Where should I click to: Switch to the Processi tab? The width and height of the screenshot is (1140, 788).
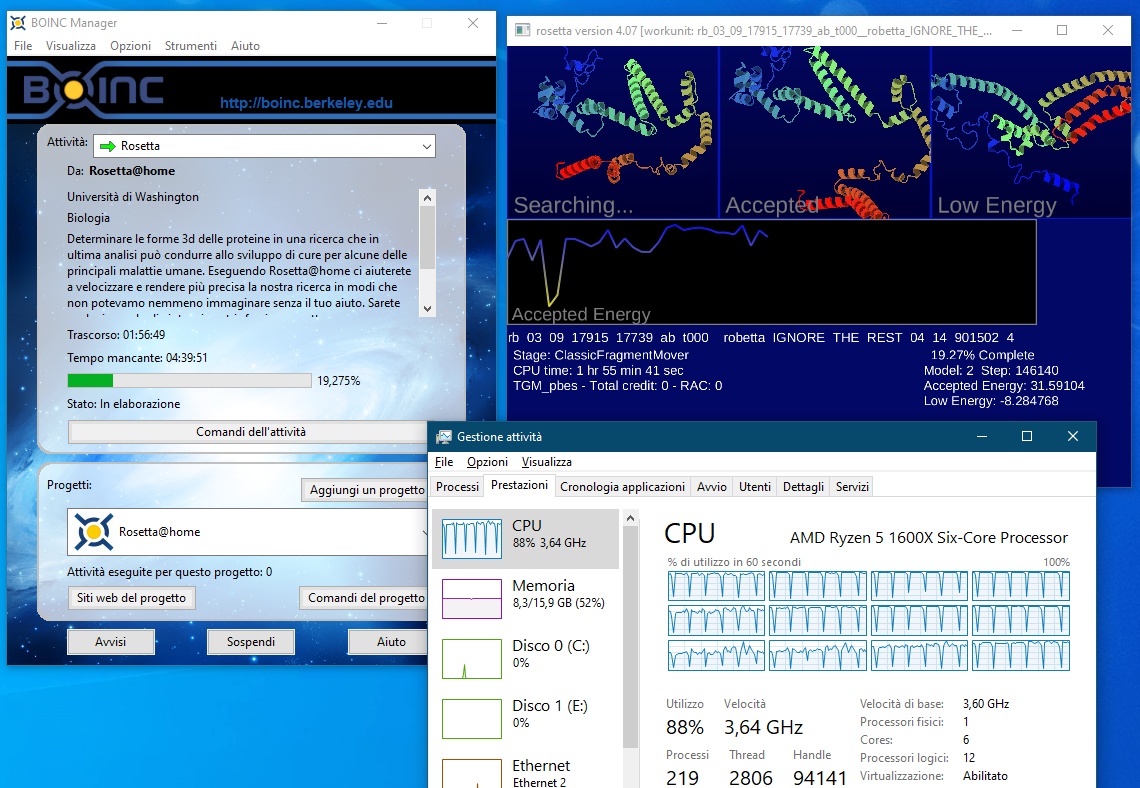pyautogui.click(x=457, y=487)
